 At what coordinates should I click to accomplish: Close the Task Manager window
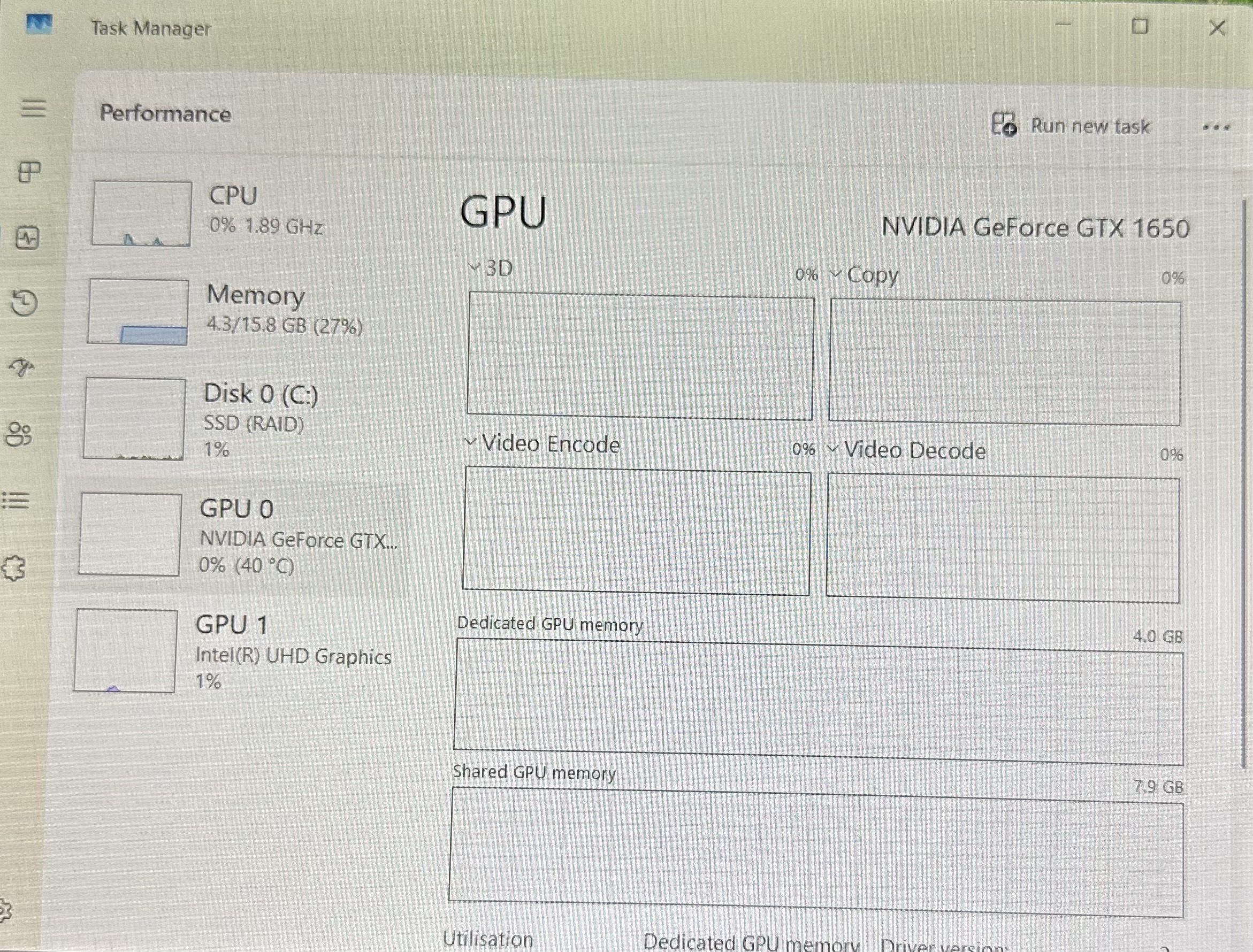(x=1217, y=27)
